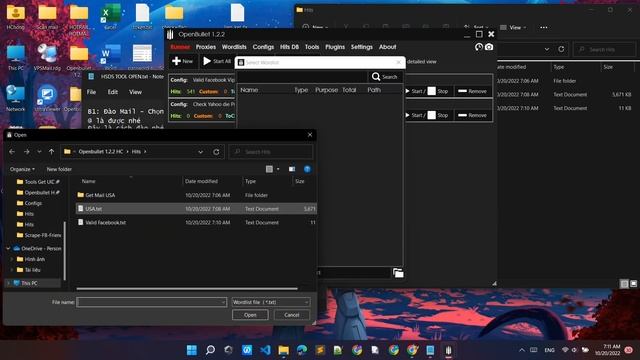Open the Organize dropdown
Image resolution: width=640 pixels, height=360 pixels.
tap(22, 169)
